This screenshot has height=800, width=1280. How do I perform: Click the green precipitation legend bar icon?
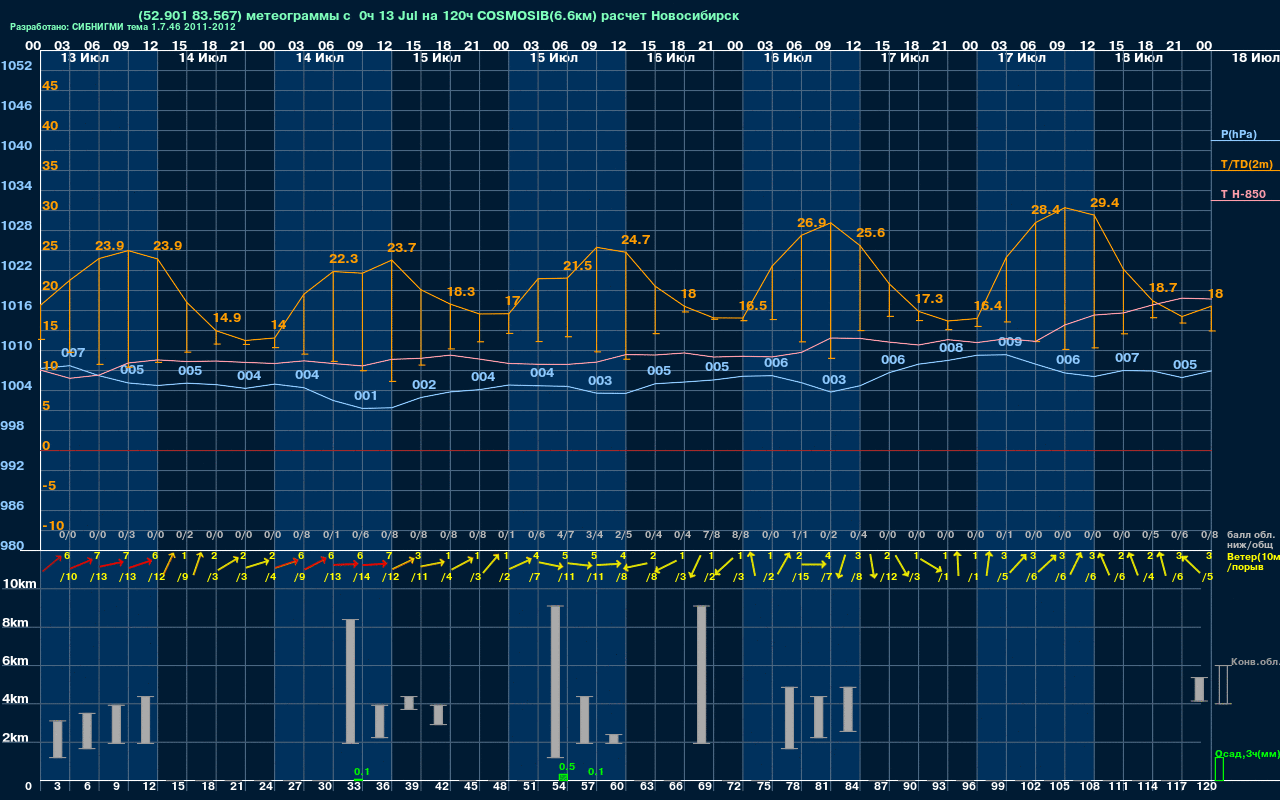click(1219, 769)
